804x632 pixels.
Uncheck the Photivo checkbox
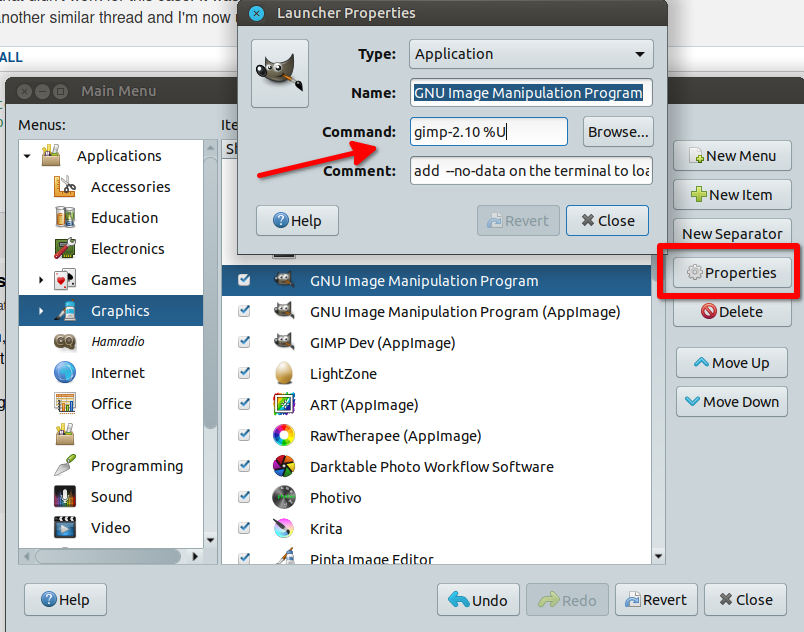tap(245, 497)
